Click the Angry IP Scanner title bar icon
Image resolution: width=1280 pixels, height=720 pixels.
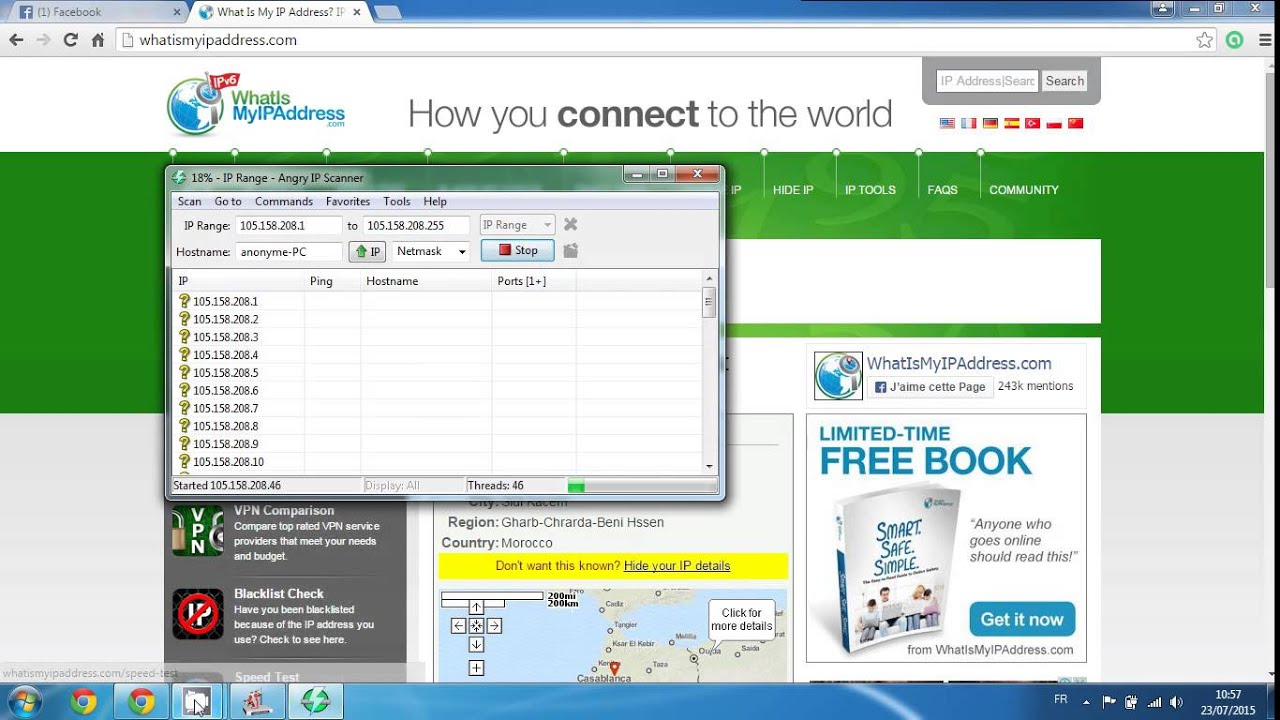179,178
